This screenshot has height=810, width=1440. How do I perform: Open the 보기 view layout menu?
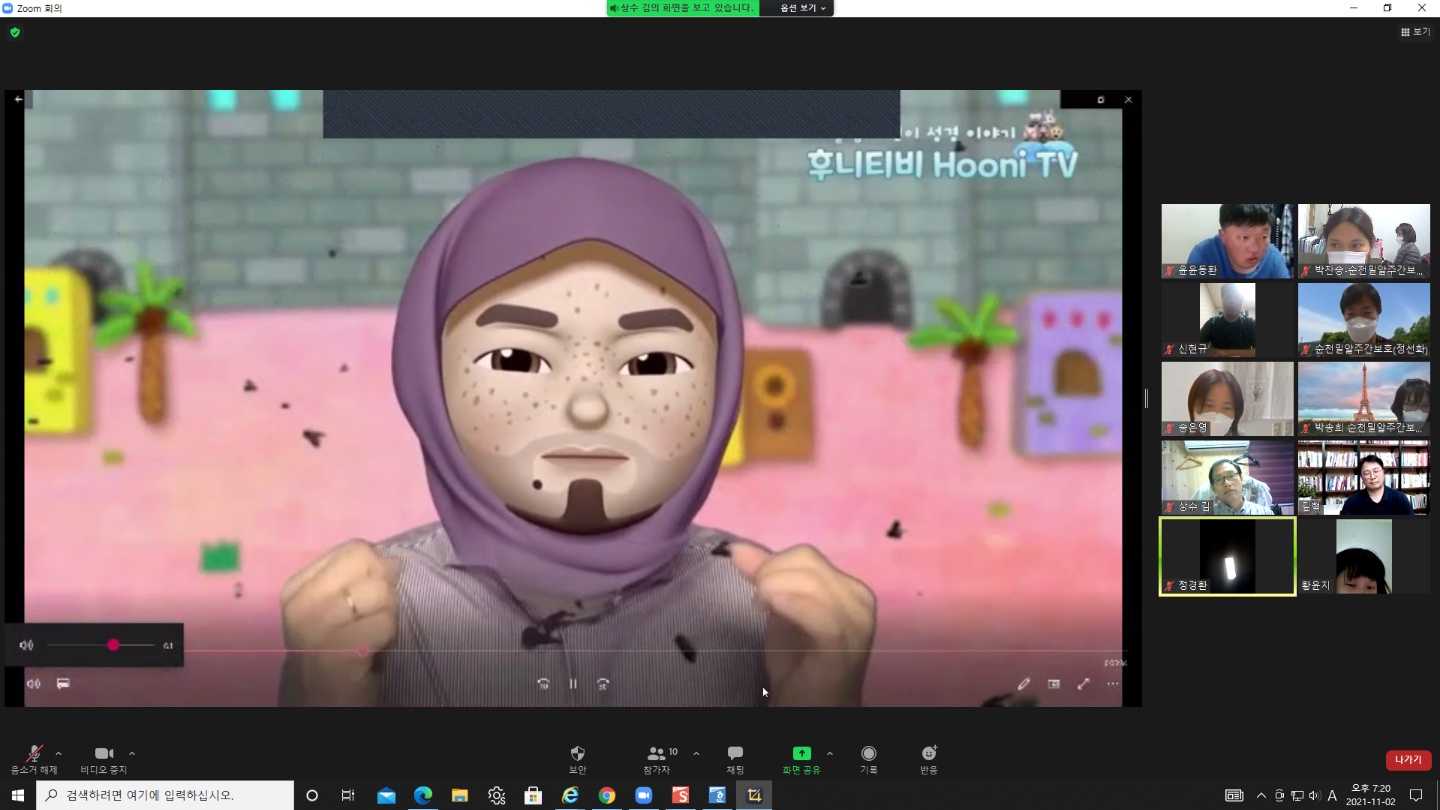coord(1415,32)
